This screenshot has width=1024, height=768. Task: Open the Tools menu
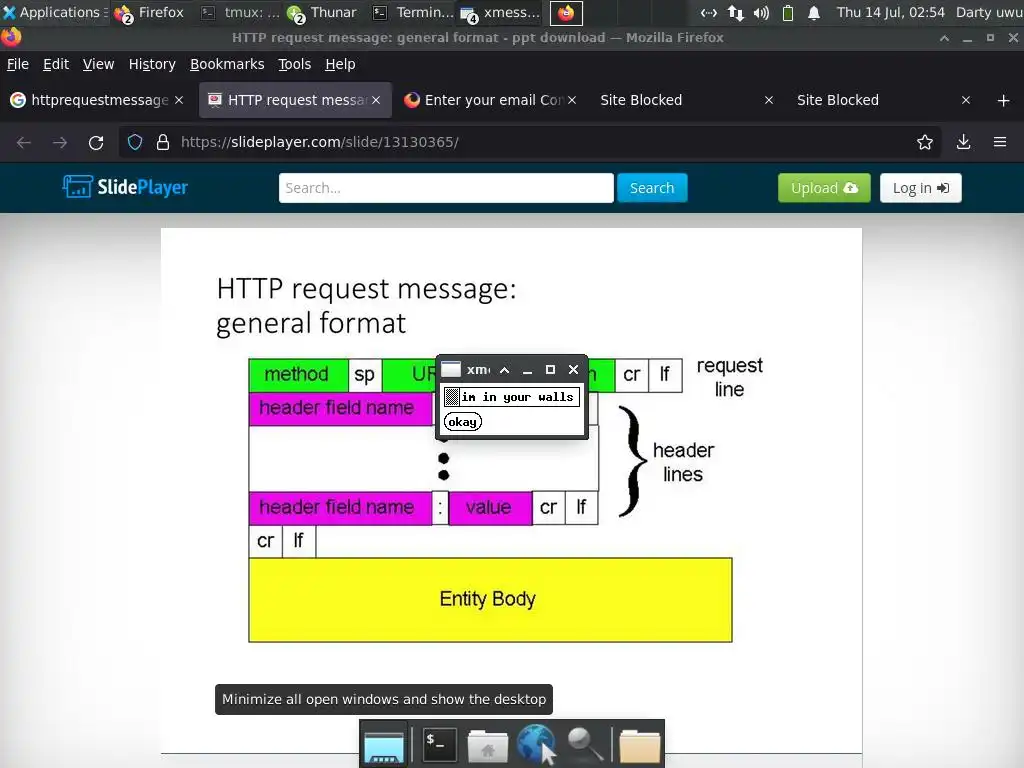(x=295, y=64)
